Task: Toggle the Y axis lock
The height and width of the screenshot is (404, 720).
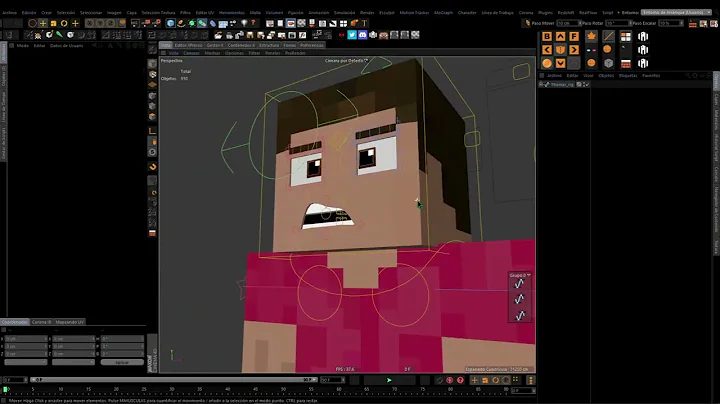Action: [x=100, y=23]
